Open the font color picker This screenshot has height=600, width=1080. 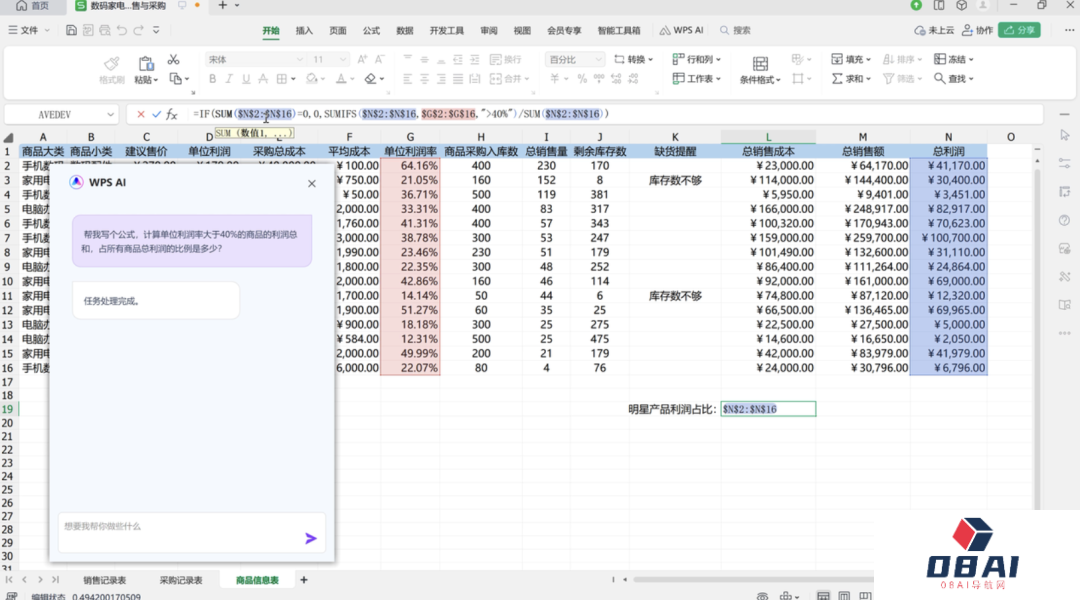(341, 78)
